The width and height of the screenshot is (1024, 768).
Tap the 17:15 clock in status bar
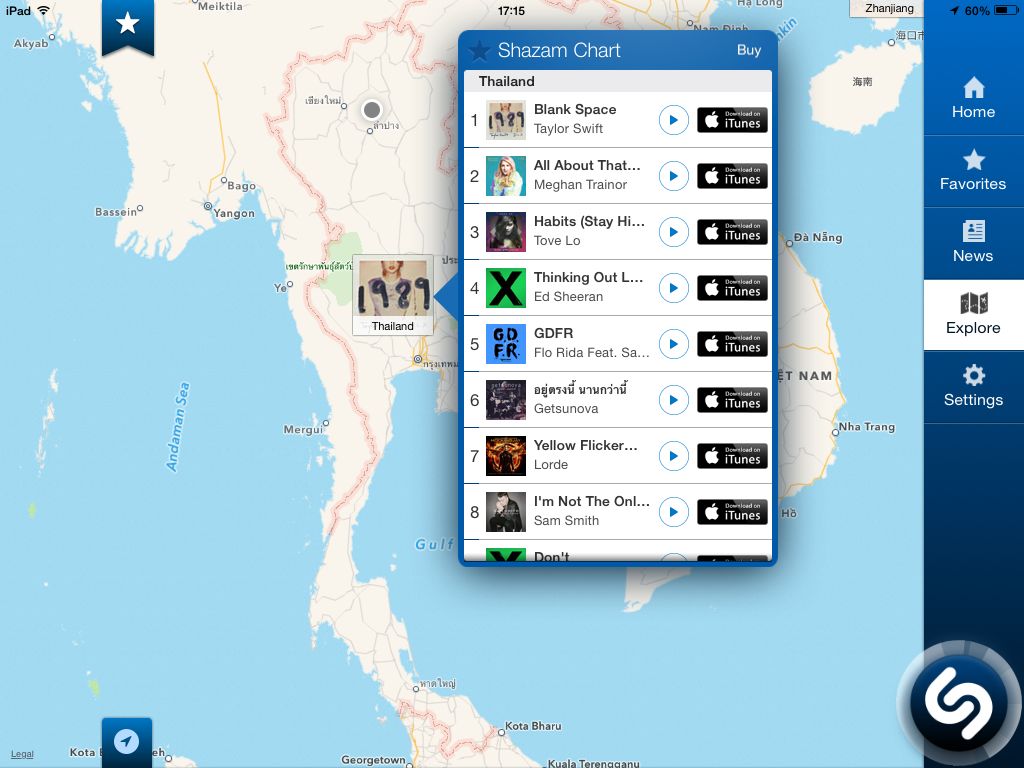point(511,10)
